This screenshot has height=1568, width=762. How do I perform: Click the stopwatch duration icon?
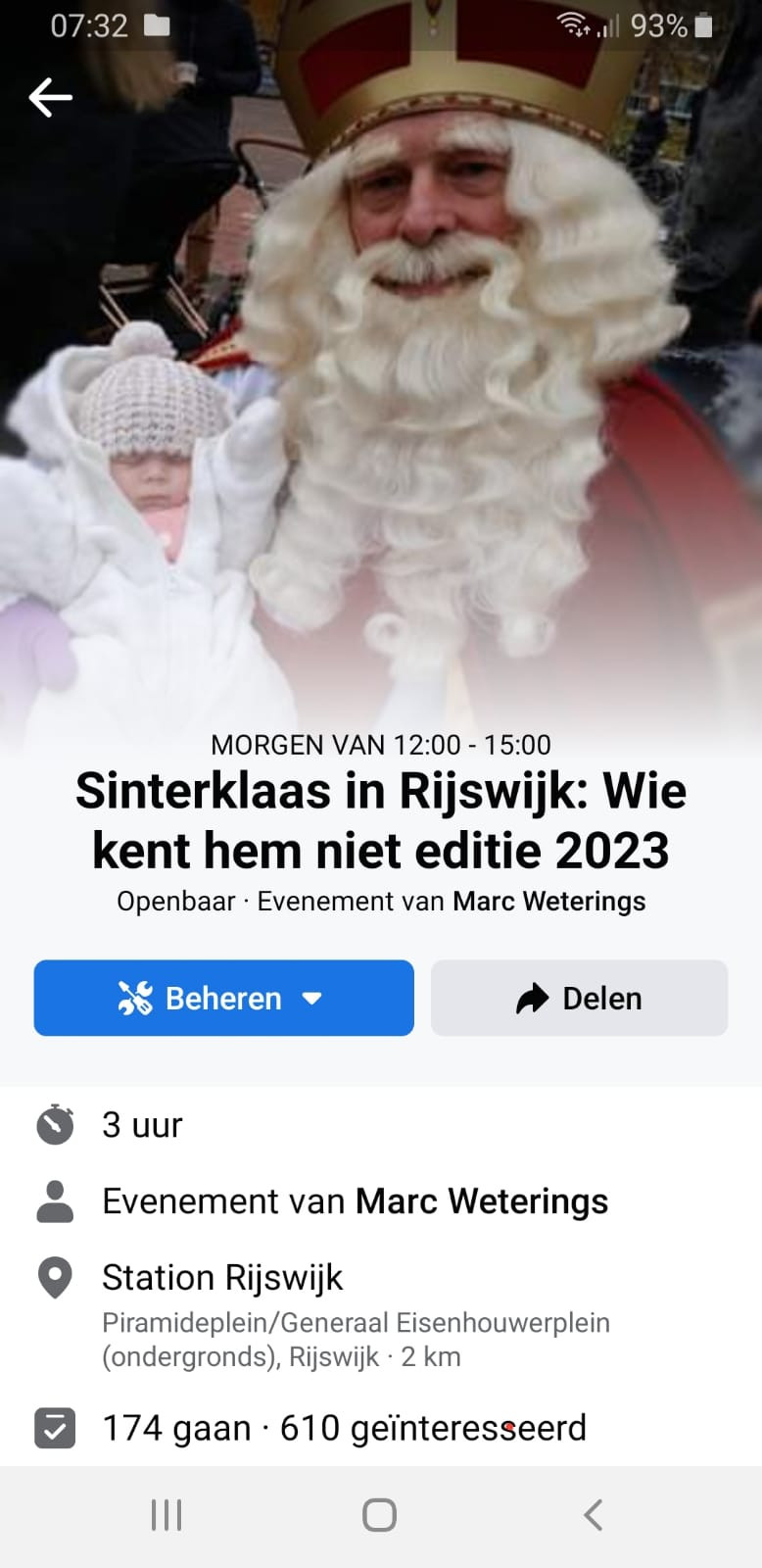pos(55,1124)
